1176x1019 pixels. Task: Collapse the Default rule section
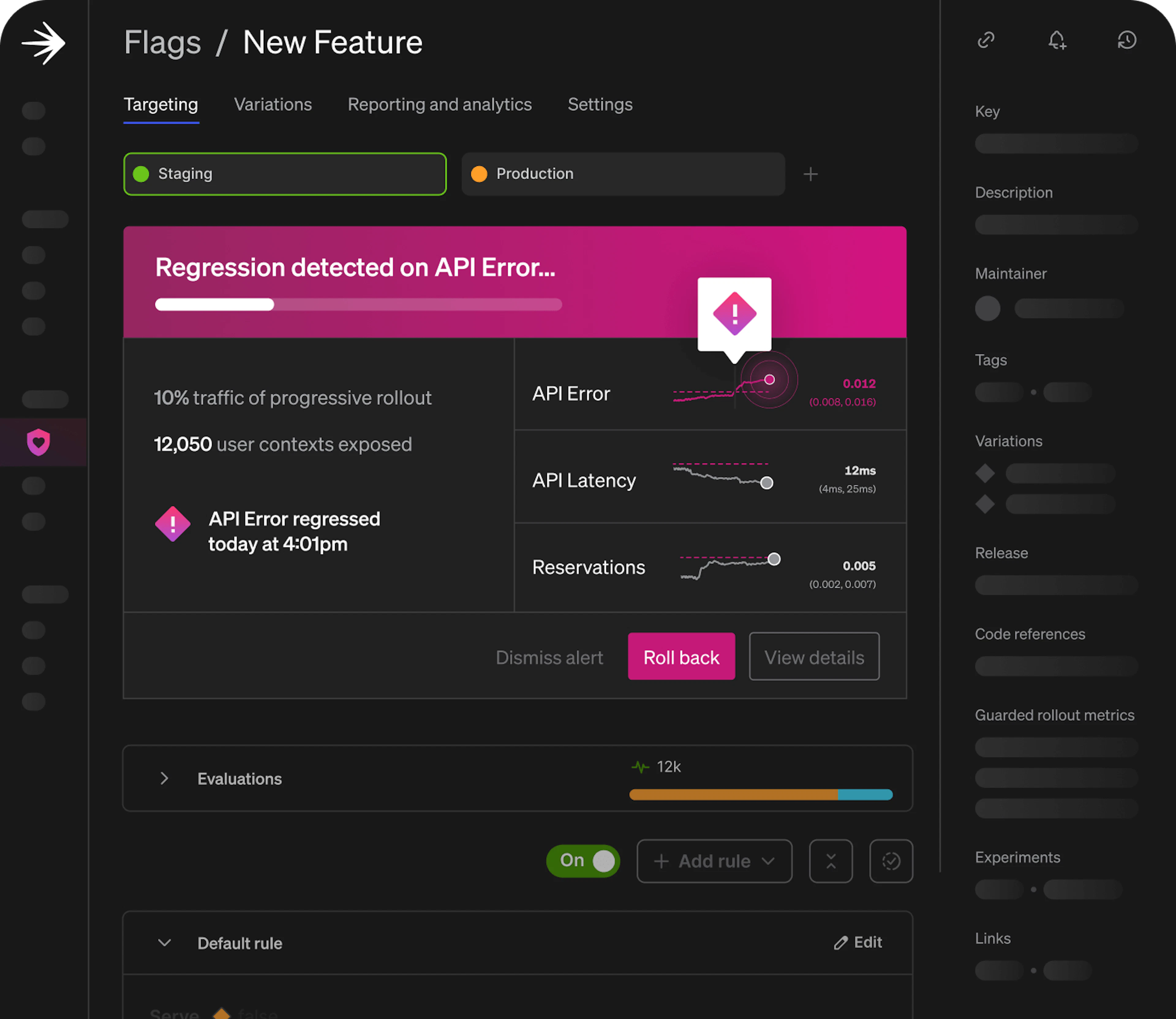point(164,943)
